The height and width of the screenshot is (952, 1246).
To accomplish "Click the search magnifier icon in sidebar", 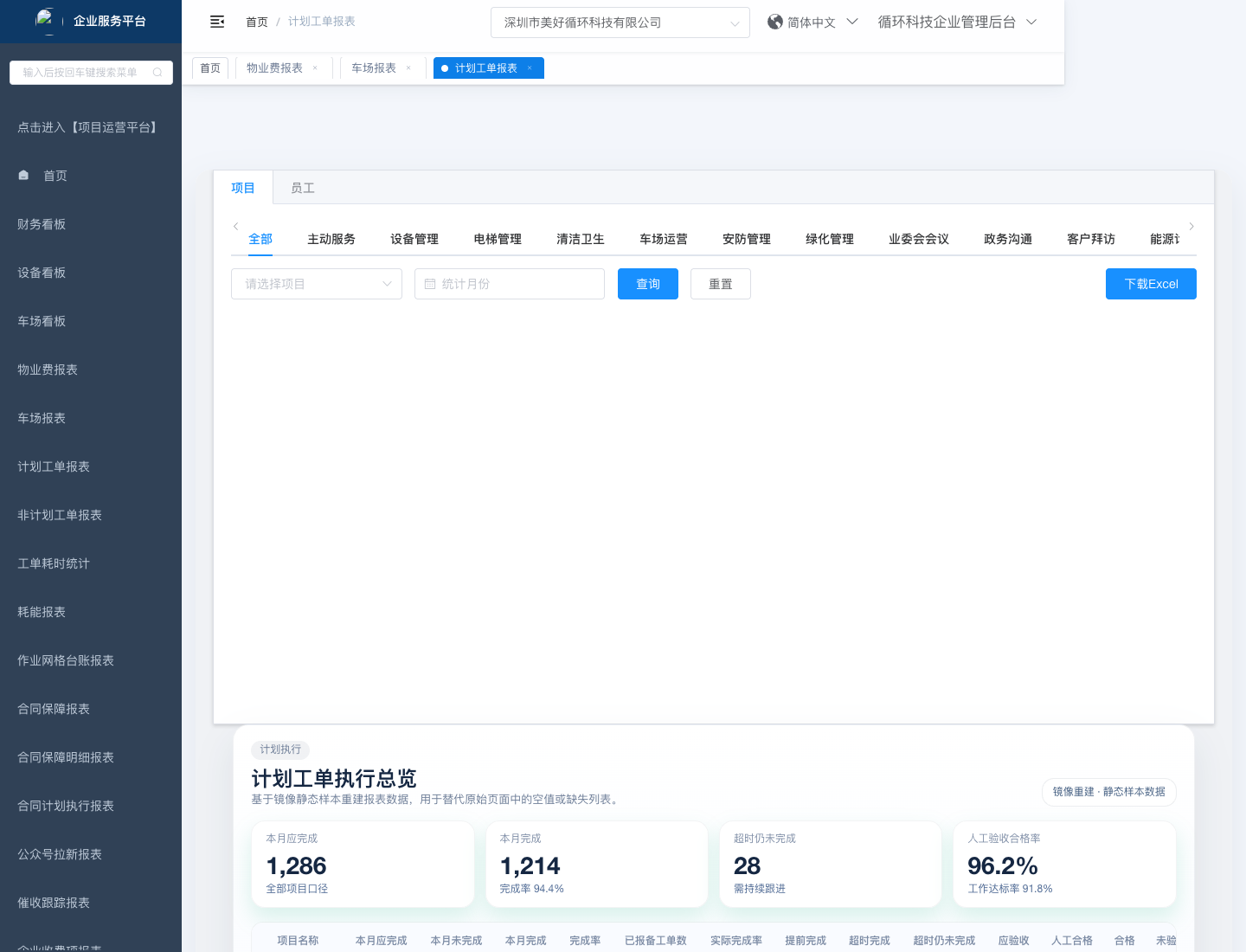I will [x=157, y=73].
